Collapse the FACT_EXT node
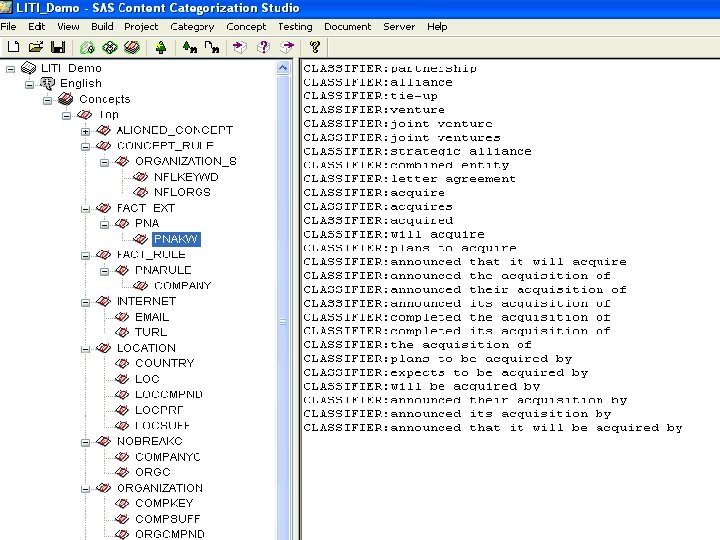The height and width of the screenshot is (540, 720). pyautogui.click(x=85, y=209)
